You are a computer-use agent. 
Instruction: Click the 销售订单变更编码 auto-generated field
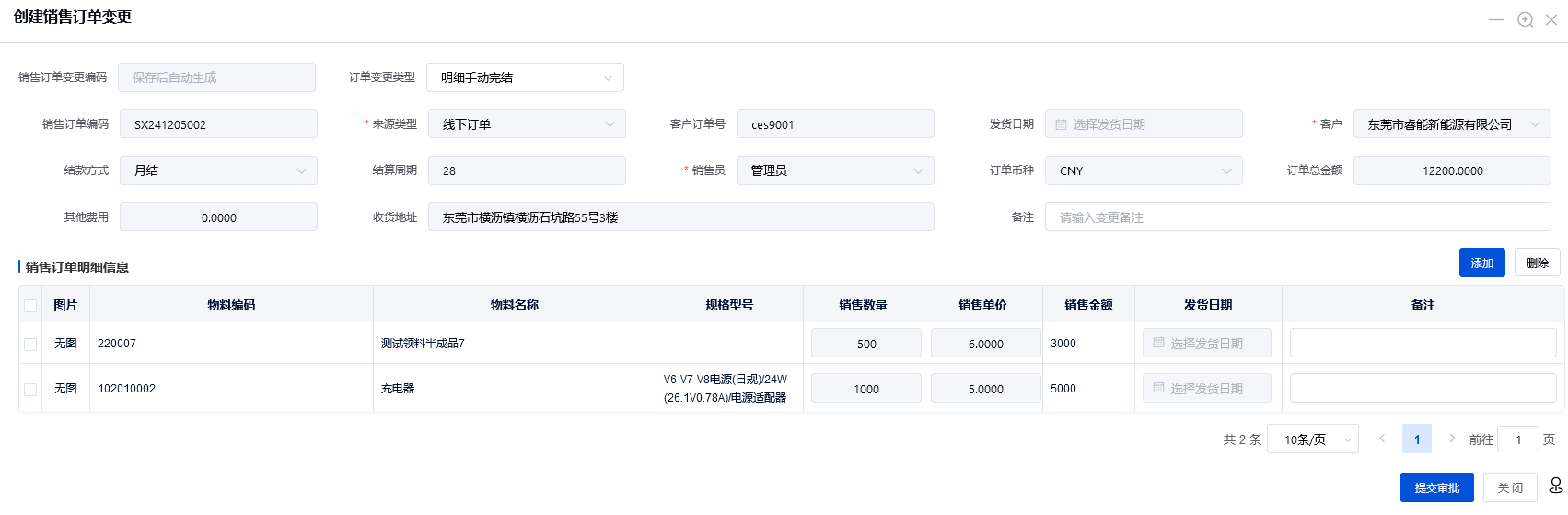click(x=216, y=77)
